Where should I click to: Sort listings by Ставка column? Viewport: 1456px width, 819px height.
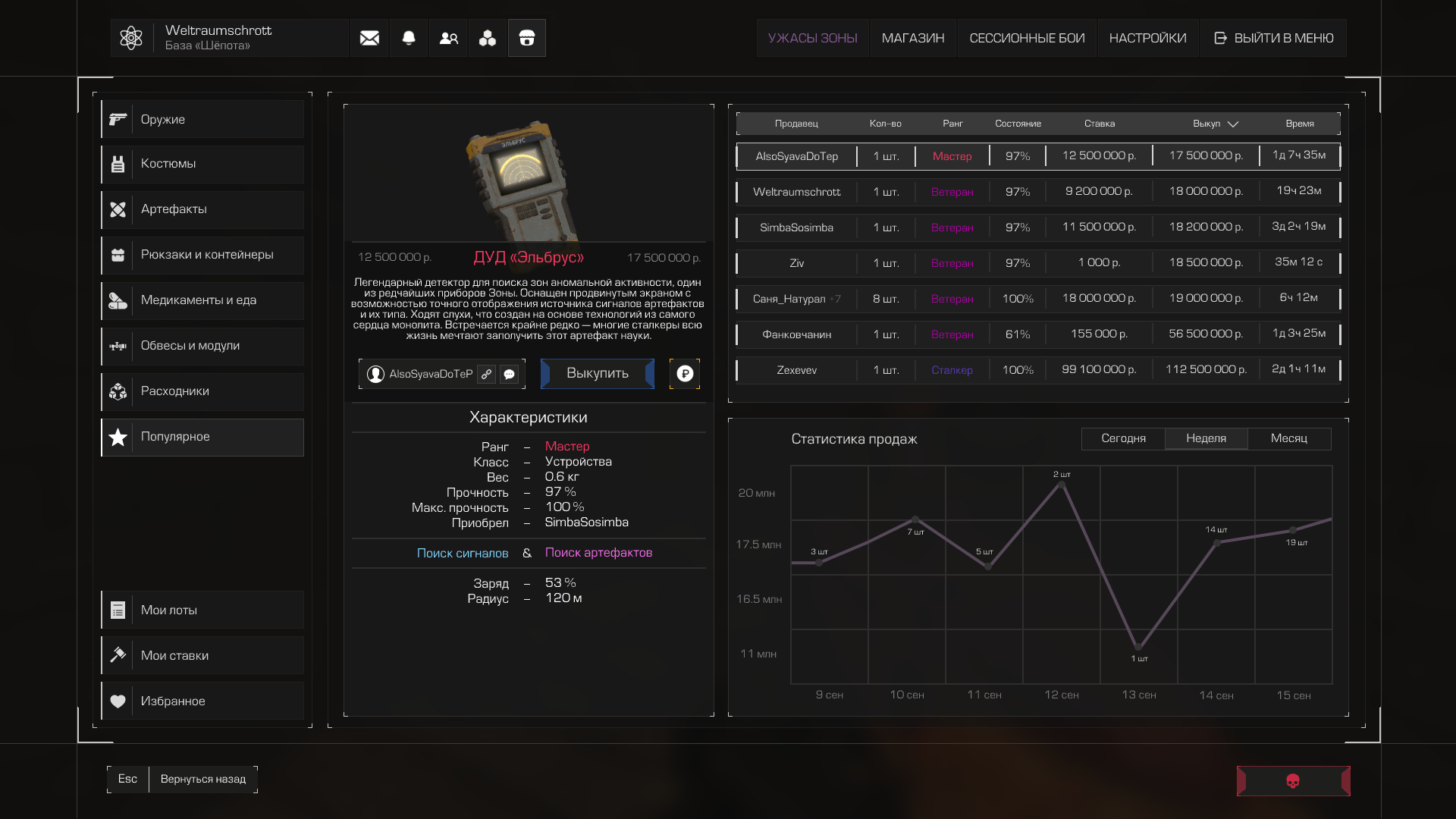[1099, 124]
